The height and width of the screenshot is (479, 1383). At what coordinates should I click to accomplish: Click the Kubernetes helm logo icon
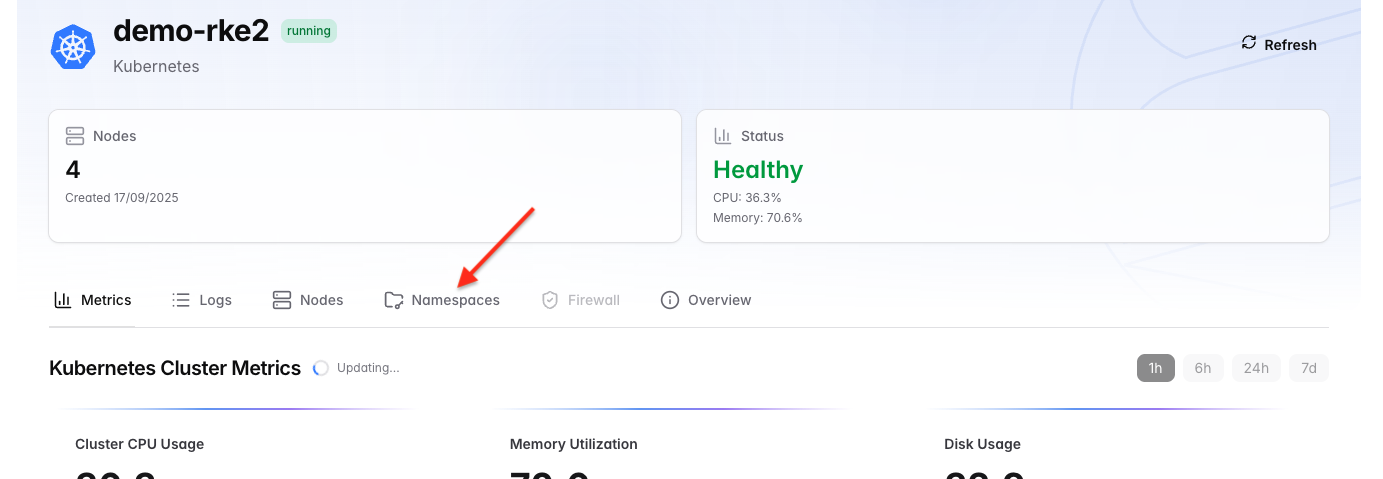point(72,47)
